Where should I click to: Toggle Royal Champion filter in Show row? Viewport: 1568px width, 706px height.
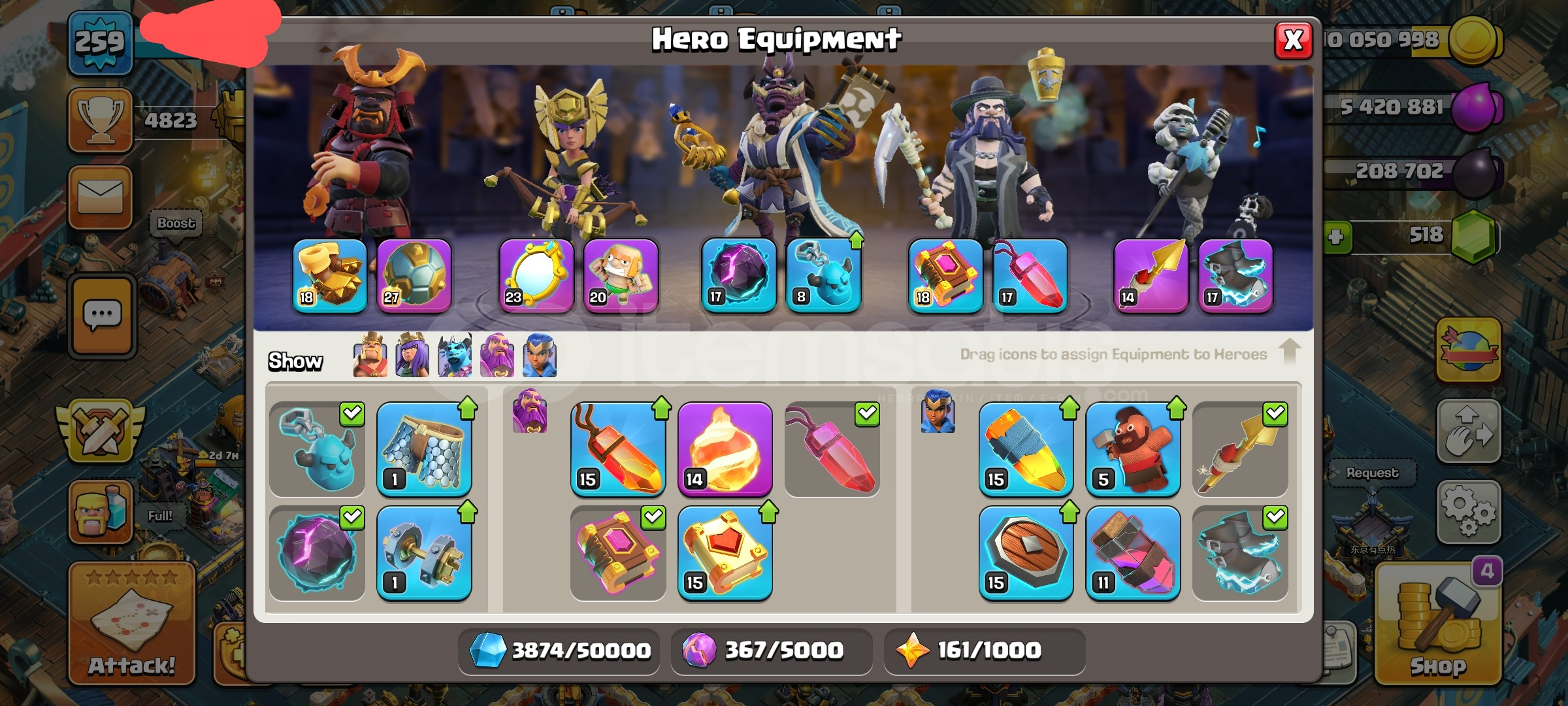[540, 355]
